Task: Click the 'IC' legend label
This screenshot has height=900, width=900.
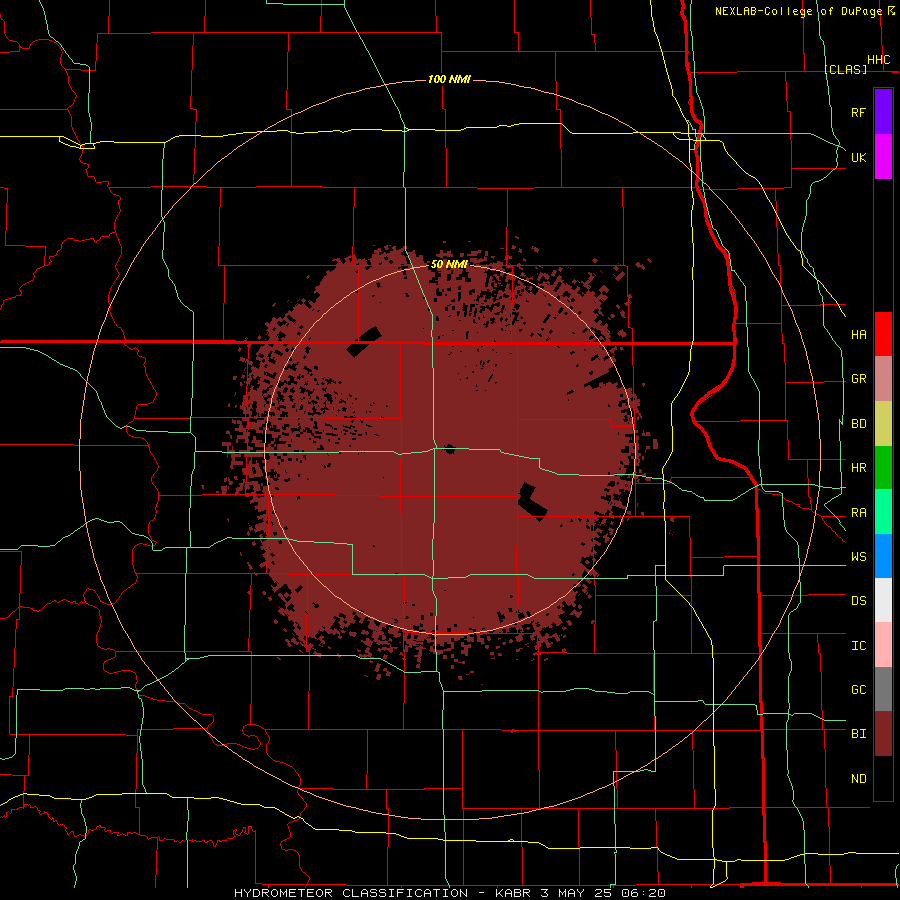Action: [858, 646]
